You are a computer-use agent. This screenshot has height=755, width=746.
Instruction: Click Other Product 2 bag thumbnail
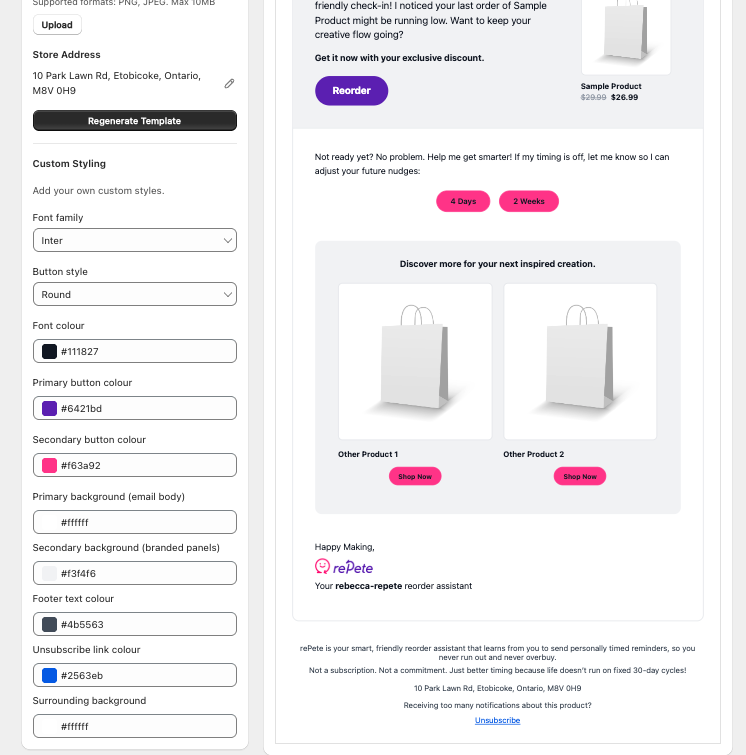[x=580, y=362]
